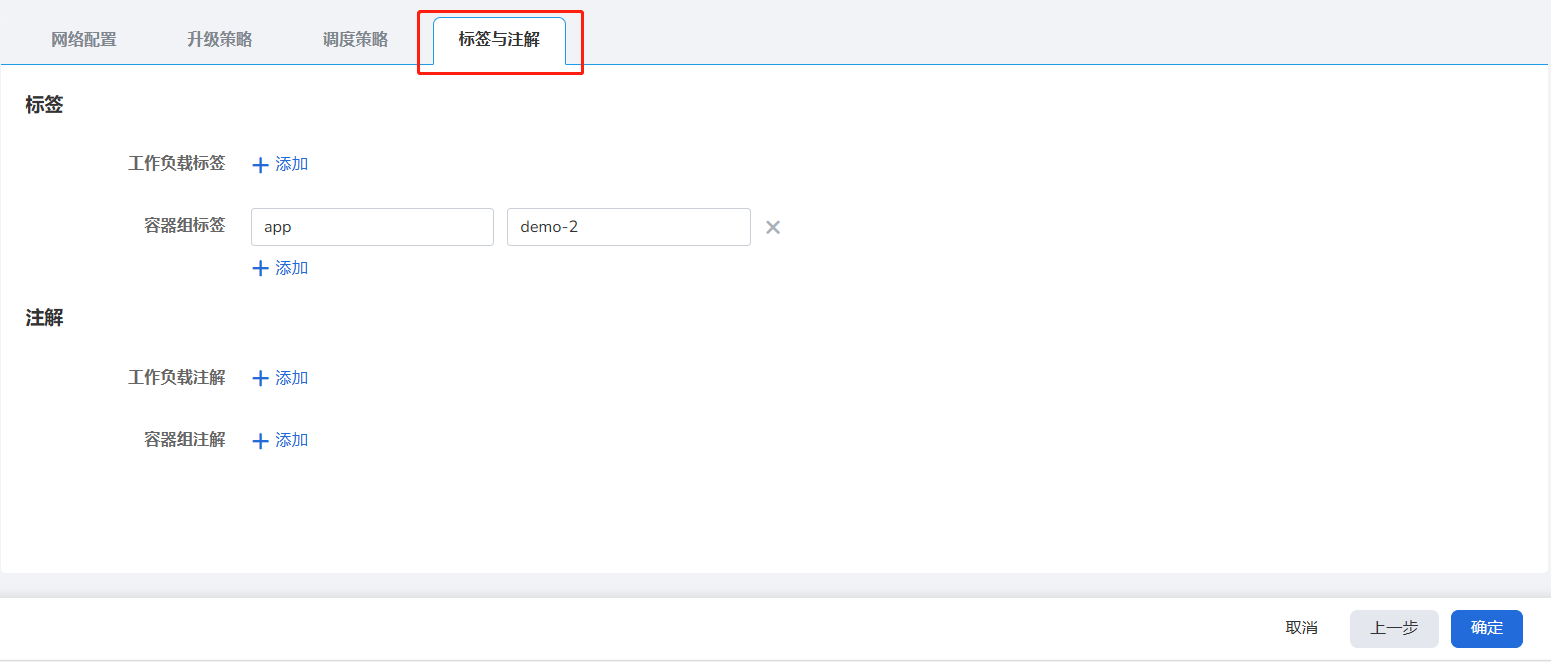Open the 升级策略 tab
Image resolution: width=1551 pixels, height=662 pixels.
pyautogui.click(x=219, y=40)
